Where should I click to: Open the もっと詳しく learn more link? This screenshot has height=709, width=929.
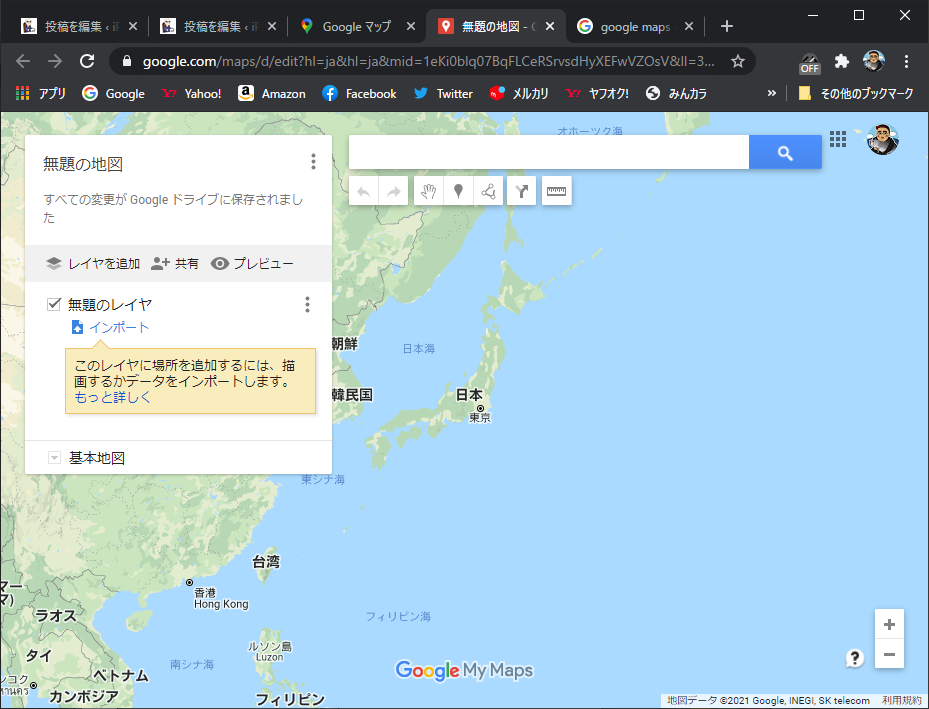pos(113,397)
